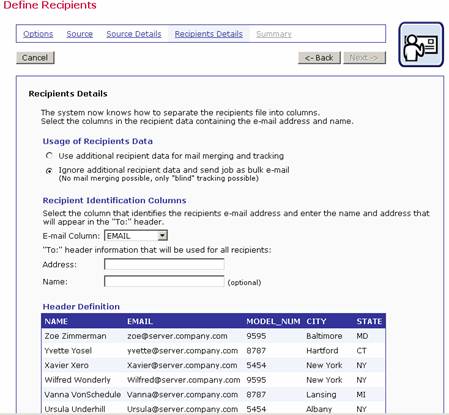Click the MODEL_NUM column header
This screenshot has width=449, height=415.
pyautogui.click(x=273, y=321)
